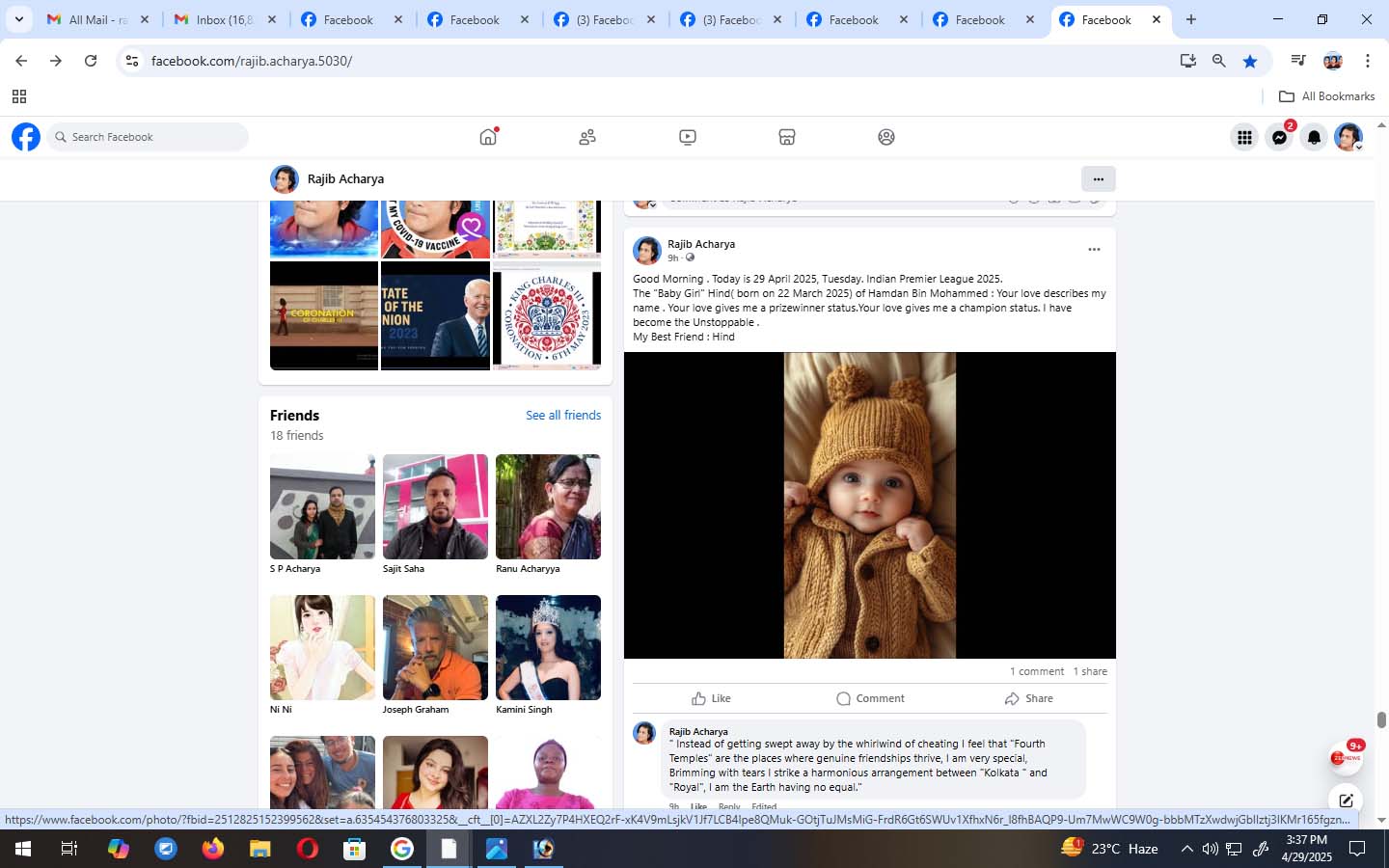
Task: Switch to All Mail Gmail tab
Action: coord(97,19)
